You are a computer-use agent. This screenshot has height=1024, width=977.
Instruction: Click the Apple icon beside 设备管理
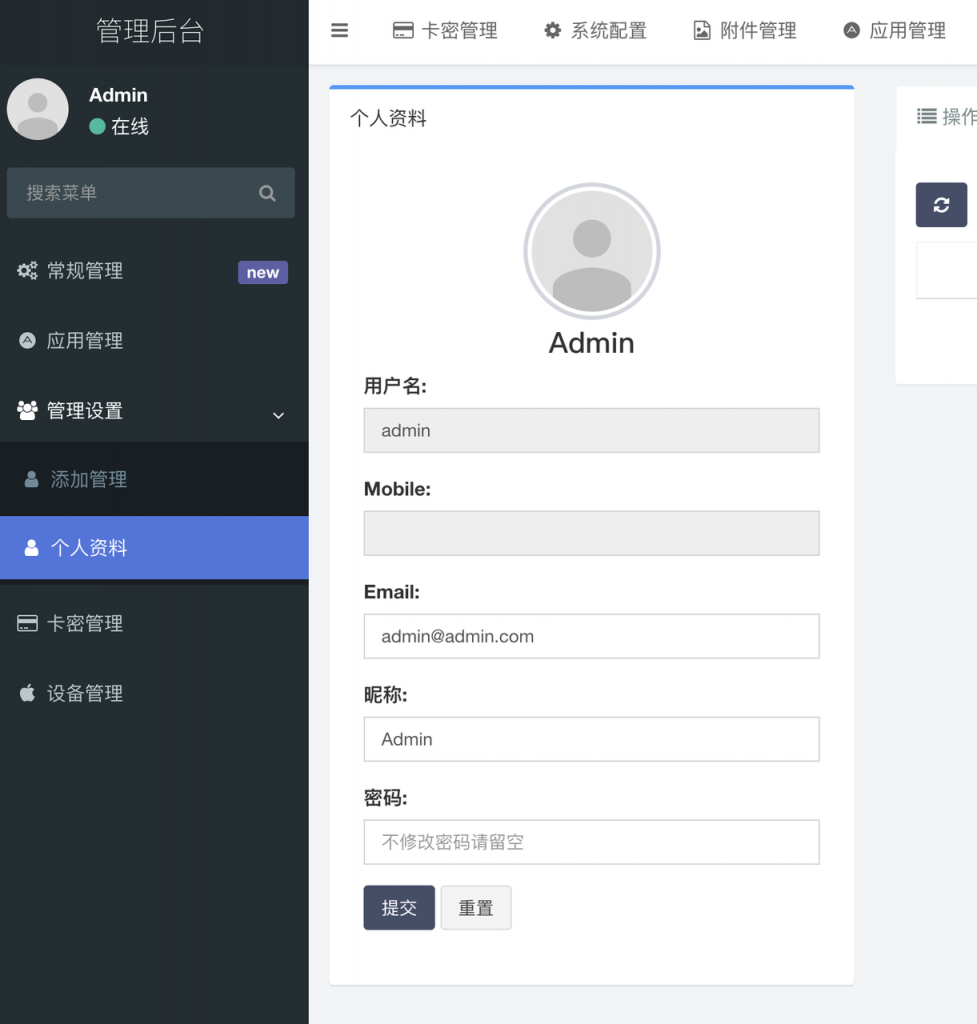[x=27, y=693]
